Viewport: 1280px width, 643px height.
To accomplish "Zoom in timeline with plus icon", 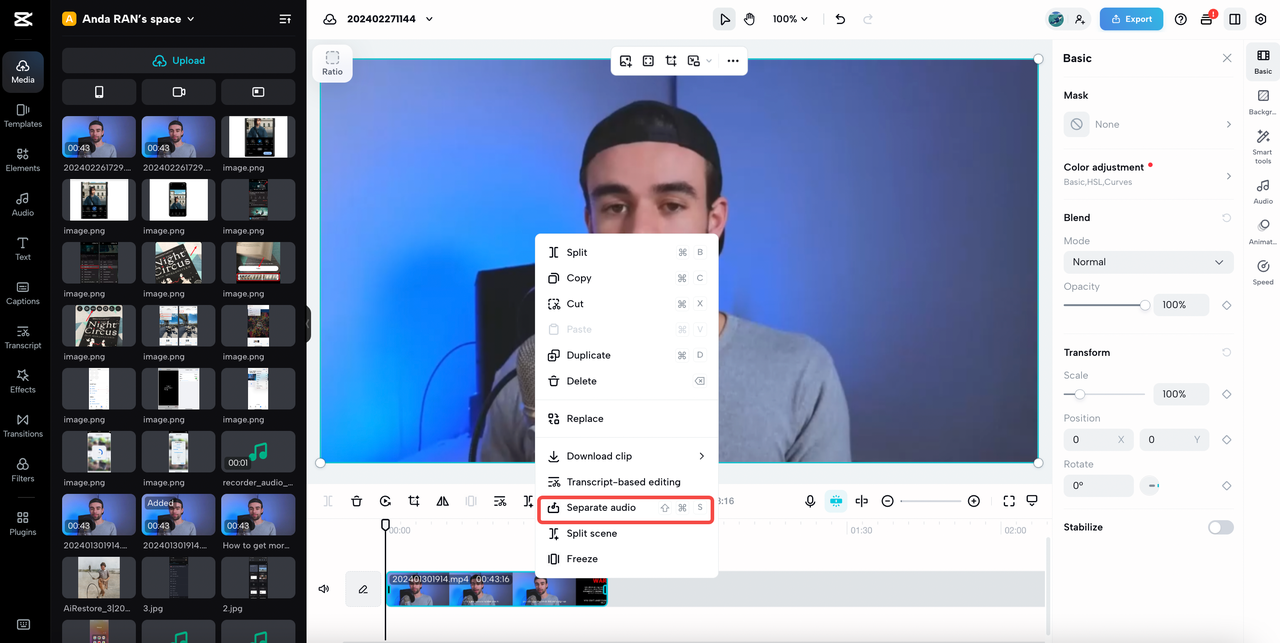I will 974,501.
